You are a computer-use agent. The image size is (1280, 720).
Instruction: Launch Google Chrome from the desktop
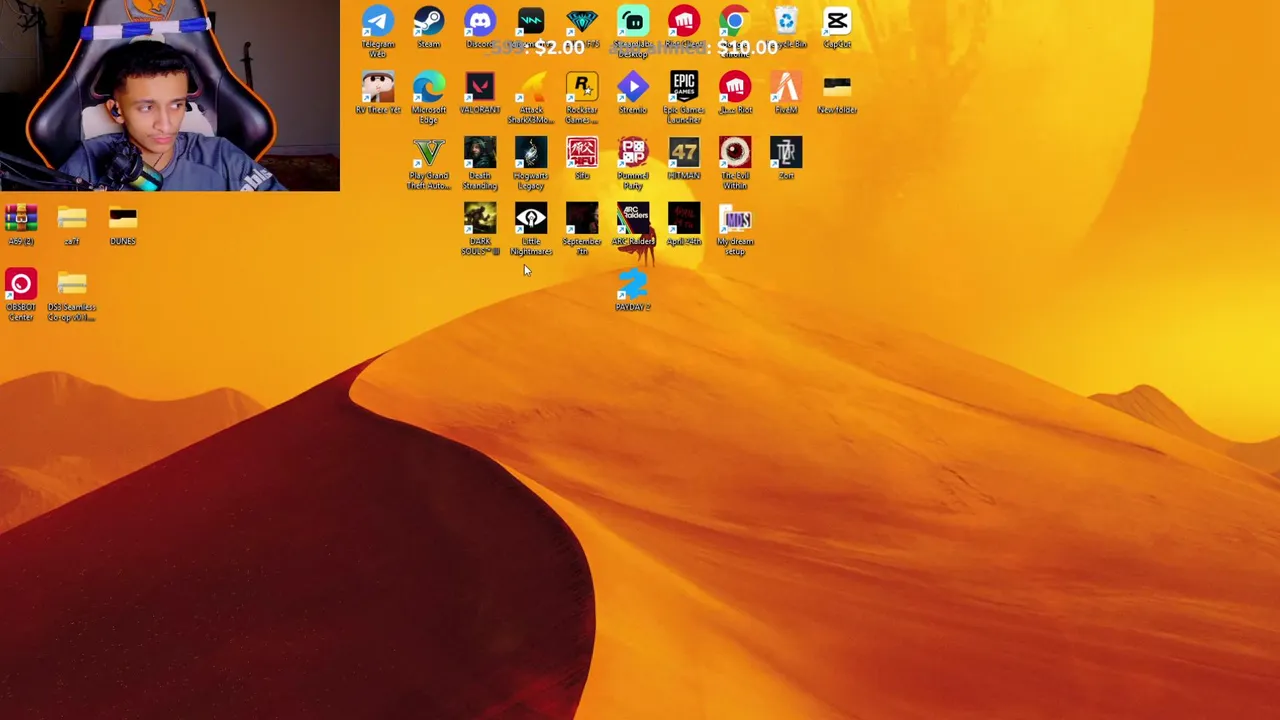point(735,28)
